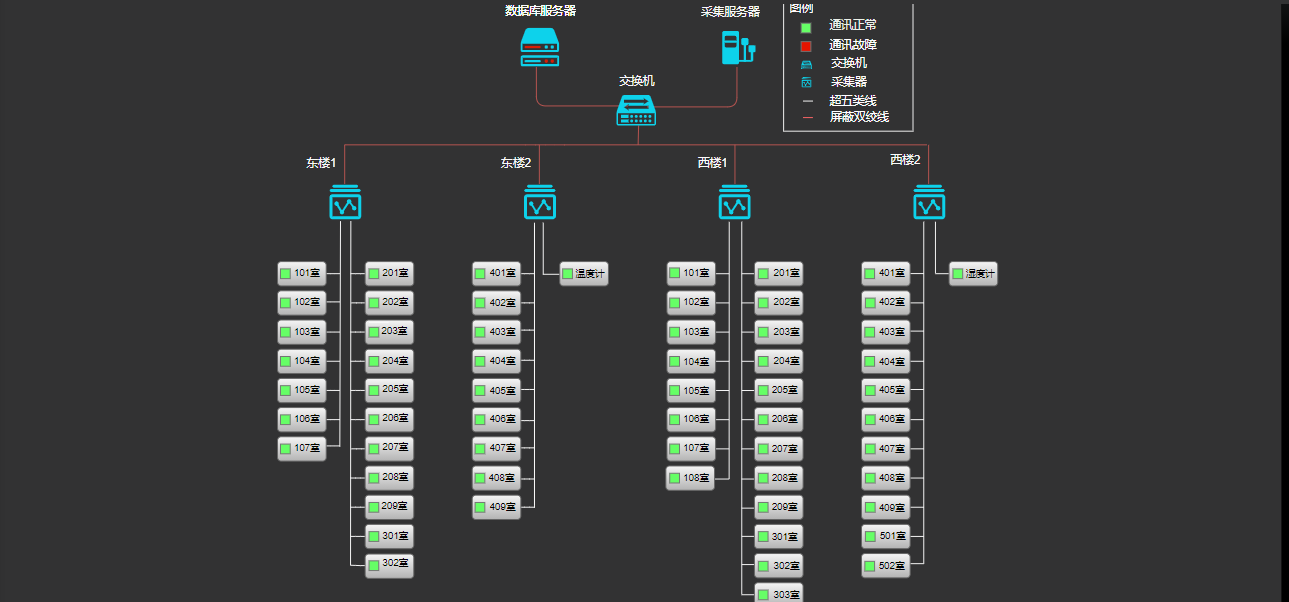Image resolution: width=1289 pixels, height=602 pixels.
Task: Open the 东楼2 collector icon
Action: coord(540,202)
